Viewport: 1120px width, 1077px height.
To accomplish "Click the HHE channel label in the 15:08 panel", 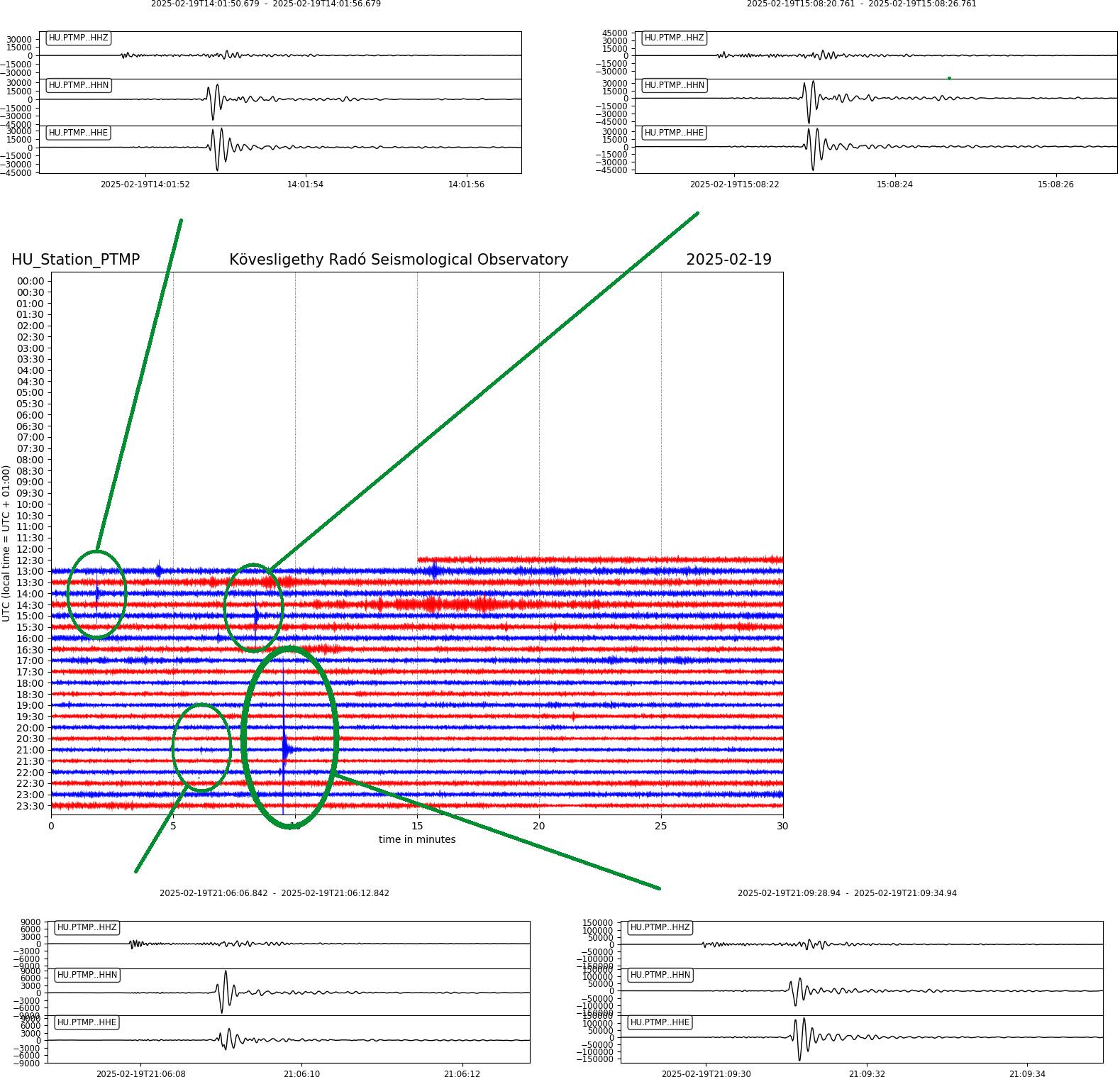I will tap(674, 133).
